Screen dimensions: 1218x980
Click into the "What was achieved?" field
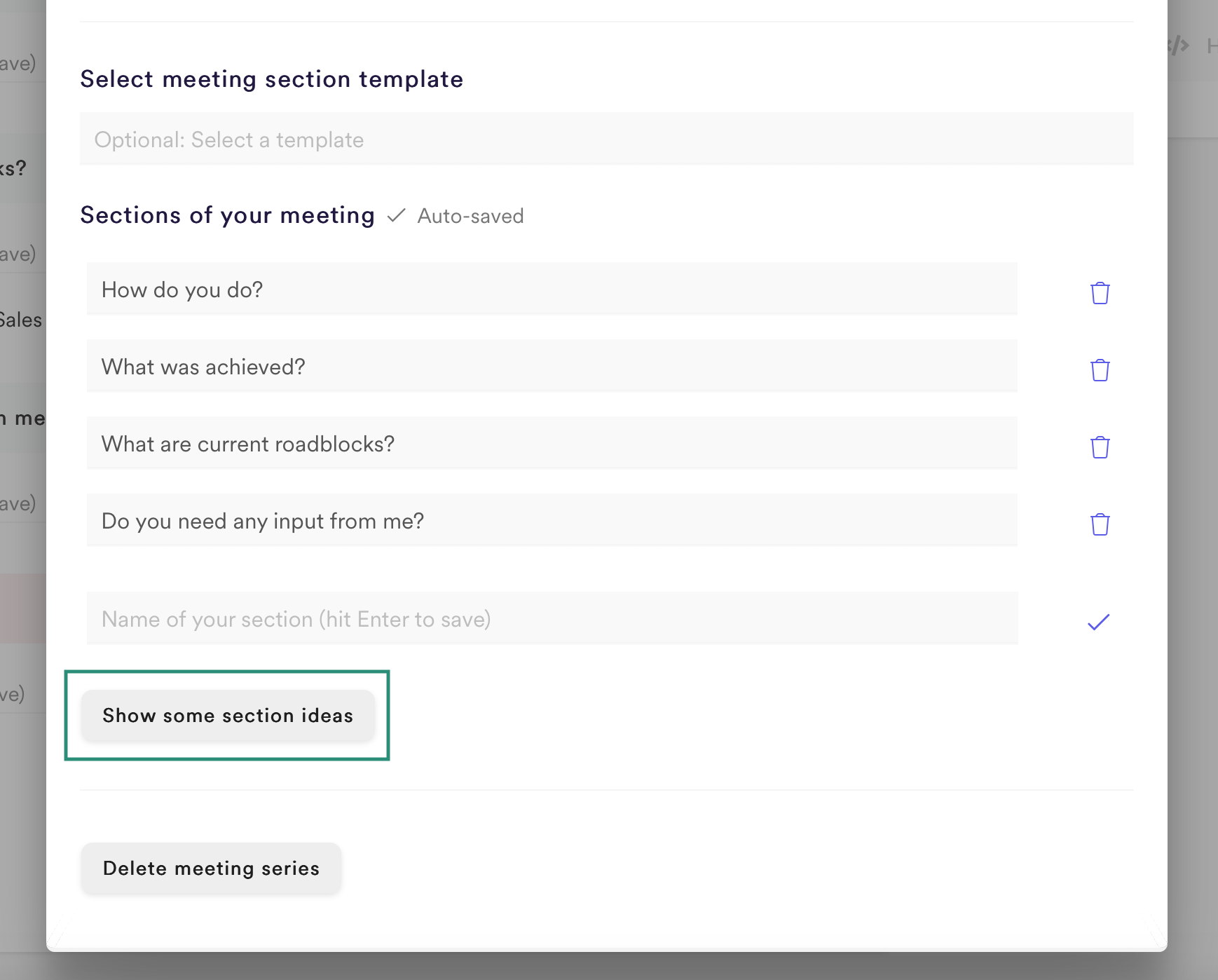(x=552, y=367)
